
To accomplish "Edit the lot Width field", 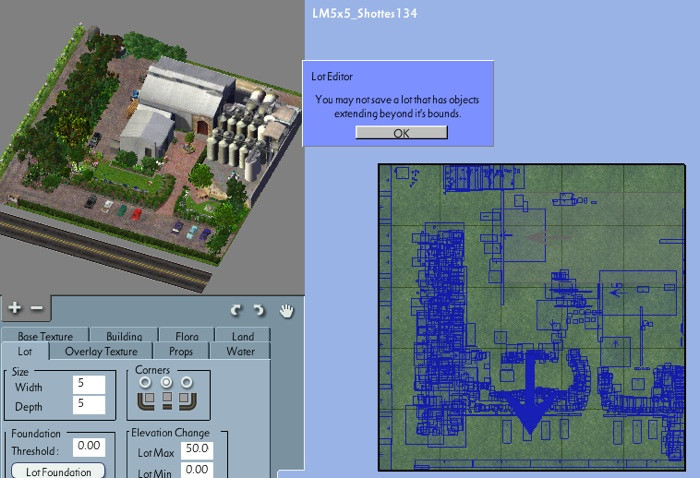I will click(x=89, y=384).
